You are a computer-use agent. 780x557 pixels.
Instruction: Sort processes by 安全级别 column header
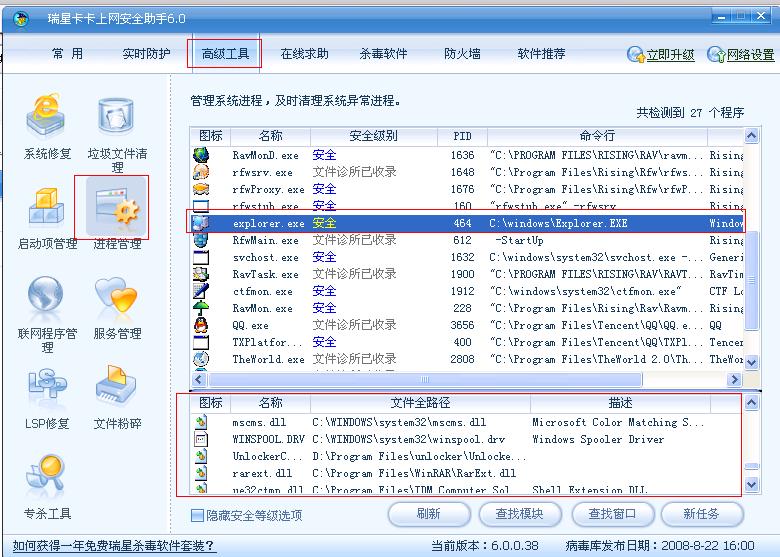click(374, 136)
